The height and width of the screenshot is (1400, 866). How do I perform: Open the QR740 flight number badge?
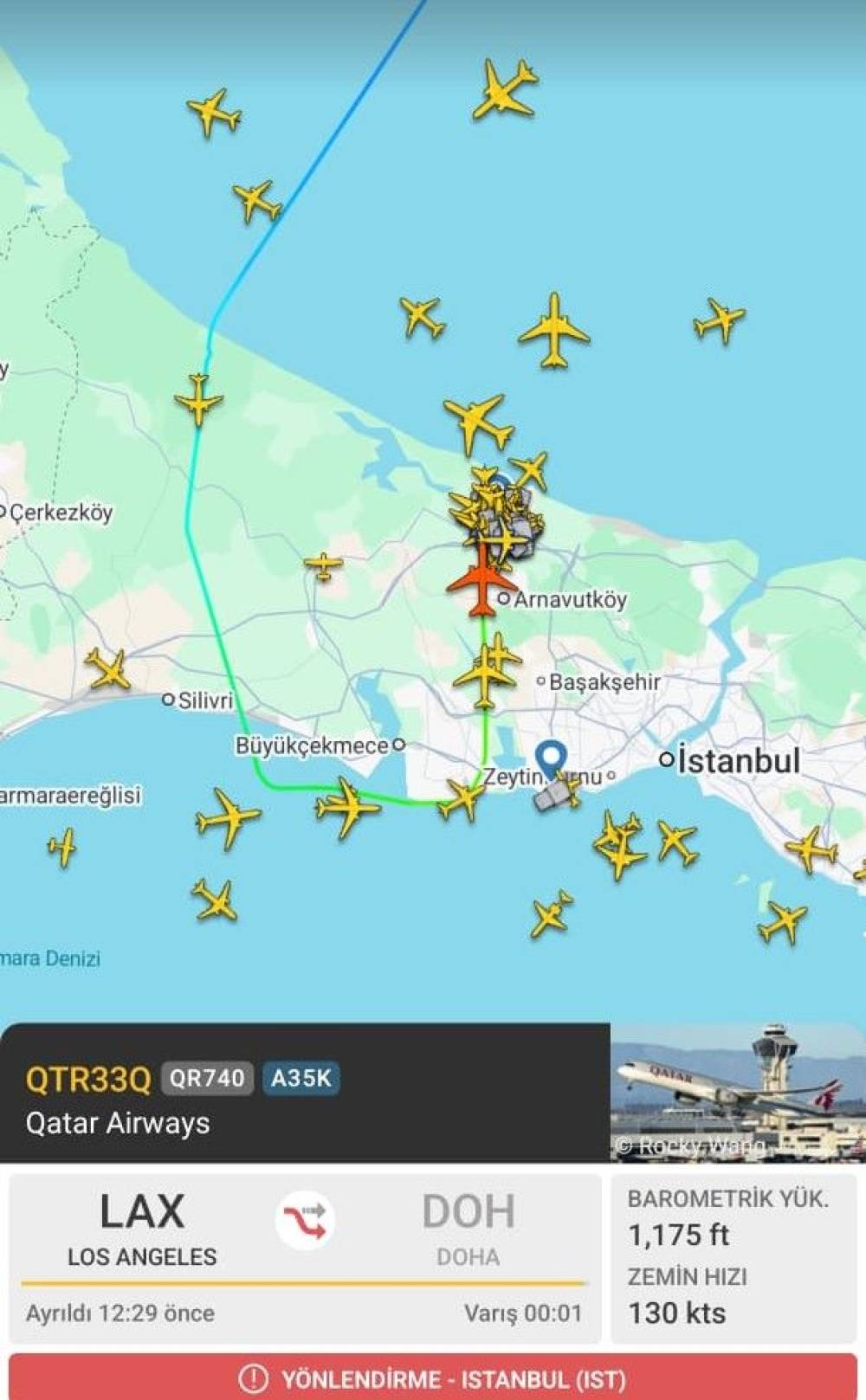207,1078
